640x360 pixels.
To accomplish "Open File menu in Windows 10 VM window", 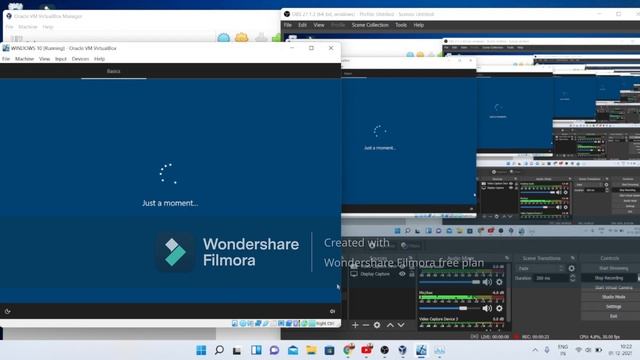I will tap(6, 59).
